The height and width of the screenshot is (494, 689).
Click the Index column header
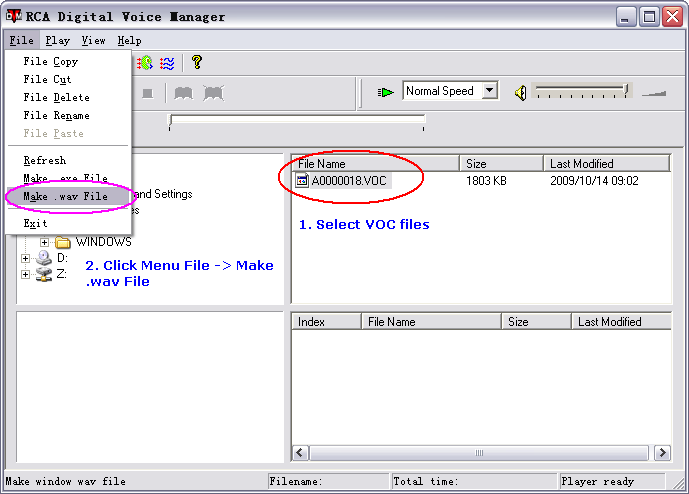click(327, 322)
